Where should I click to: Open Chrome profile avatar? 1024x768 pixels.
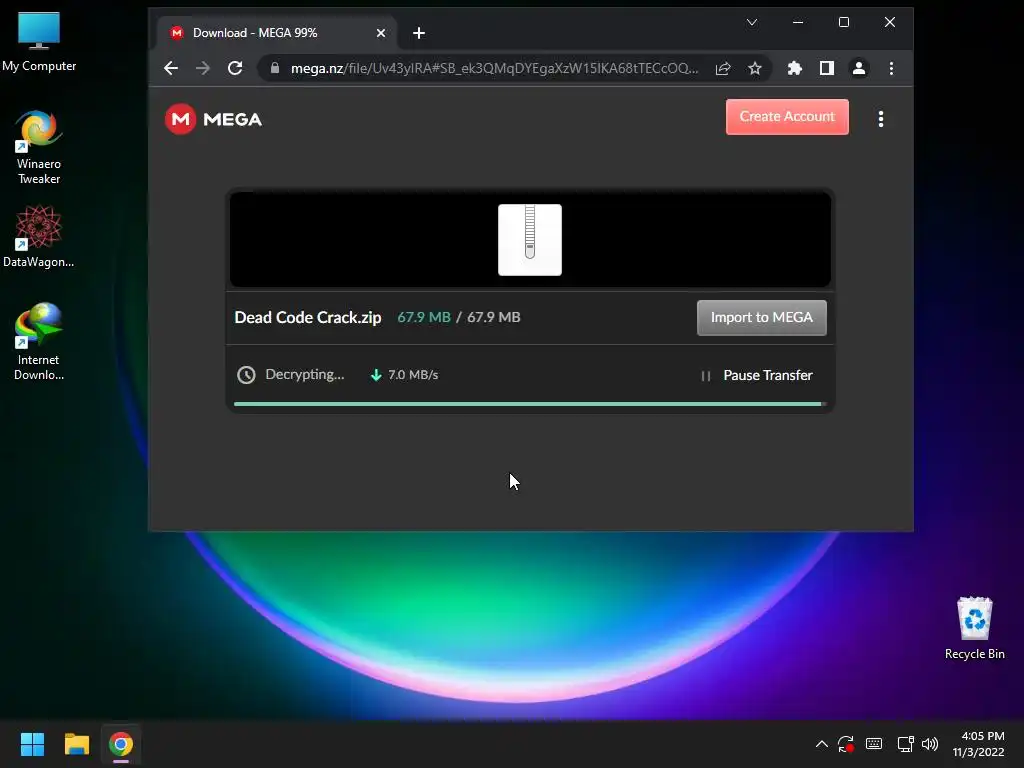(859, 68)
